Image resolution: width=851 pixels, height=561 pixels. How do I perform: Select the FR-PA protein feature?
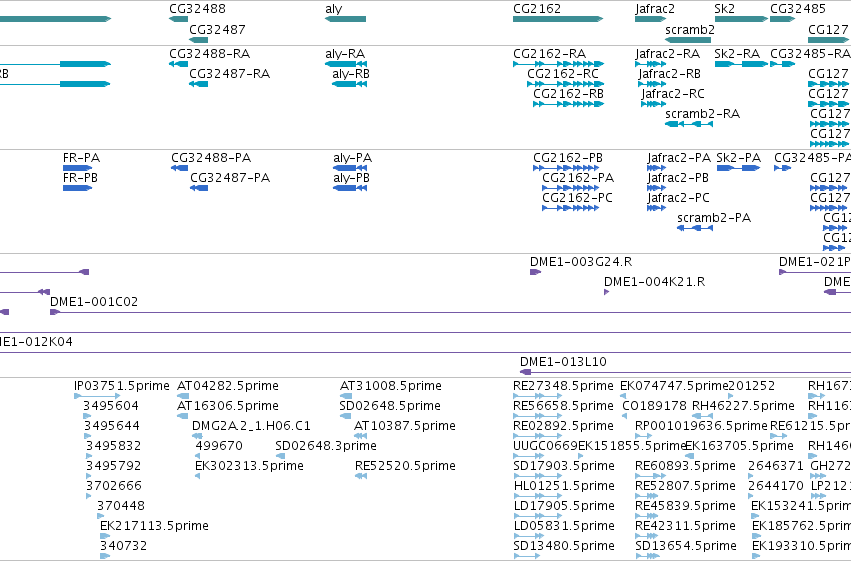[x=78, y=168]
